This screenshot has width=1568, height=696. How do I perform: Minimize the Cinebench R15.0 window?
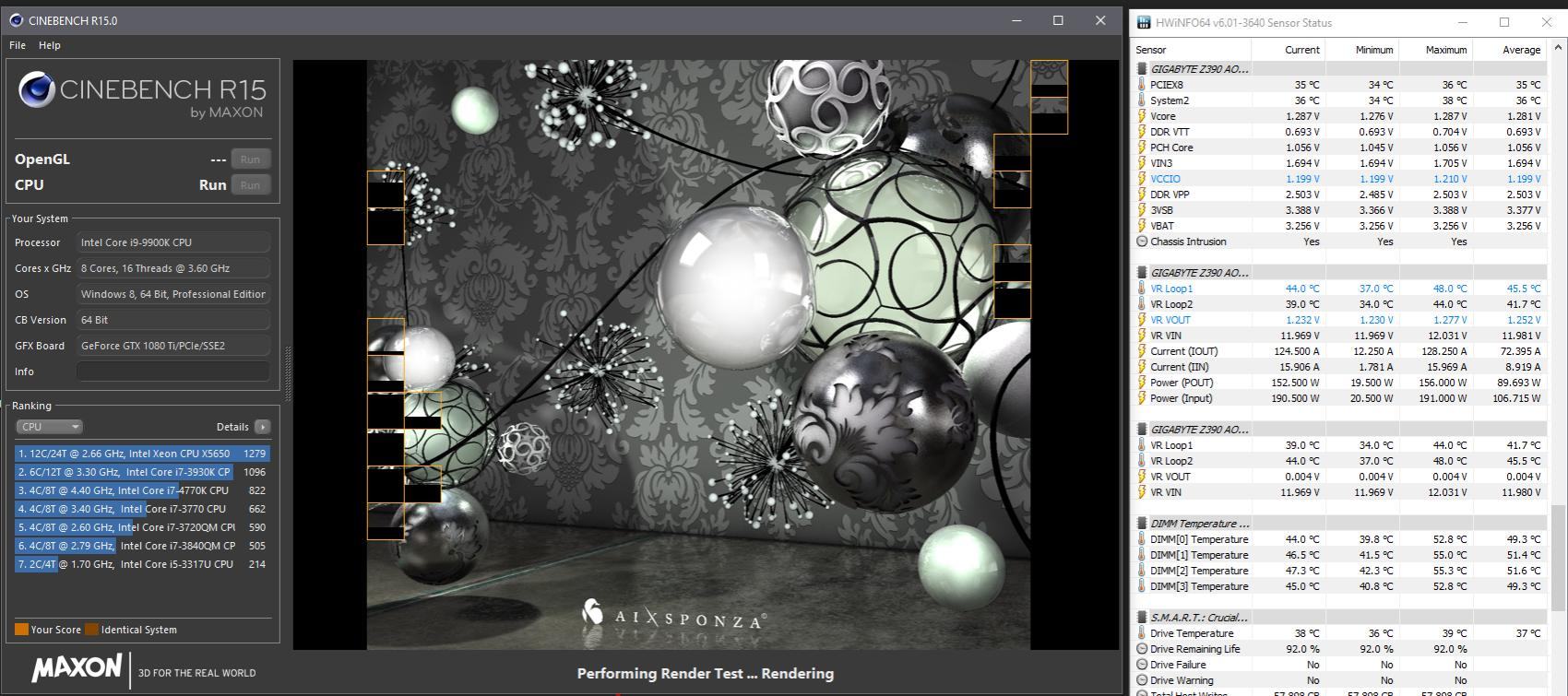[1016, 20]
